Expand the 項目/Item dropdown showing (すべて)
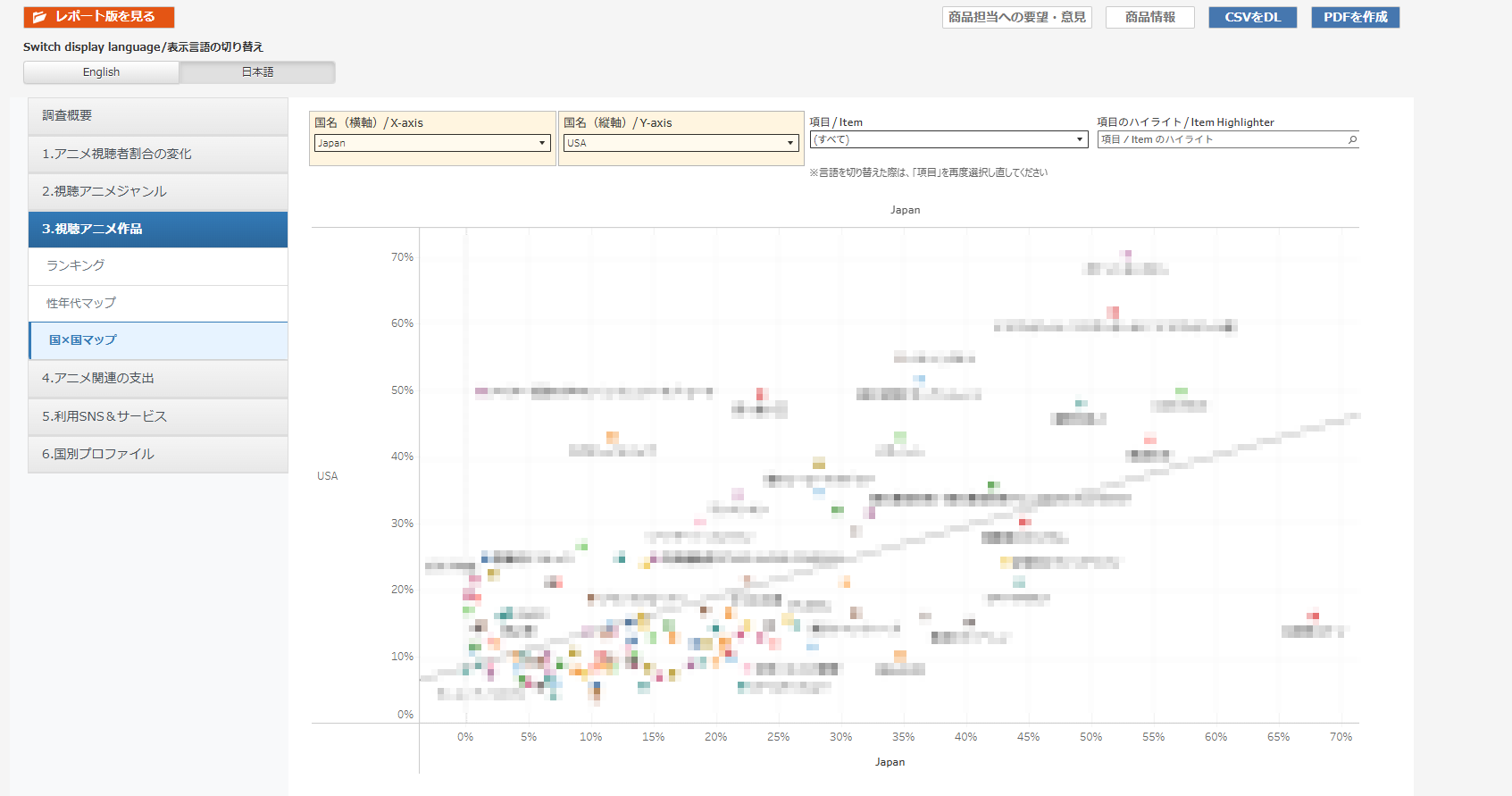The width and height of the screenshot is (1512, 796). click(x=948, y=139)
